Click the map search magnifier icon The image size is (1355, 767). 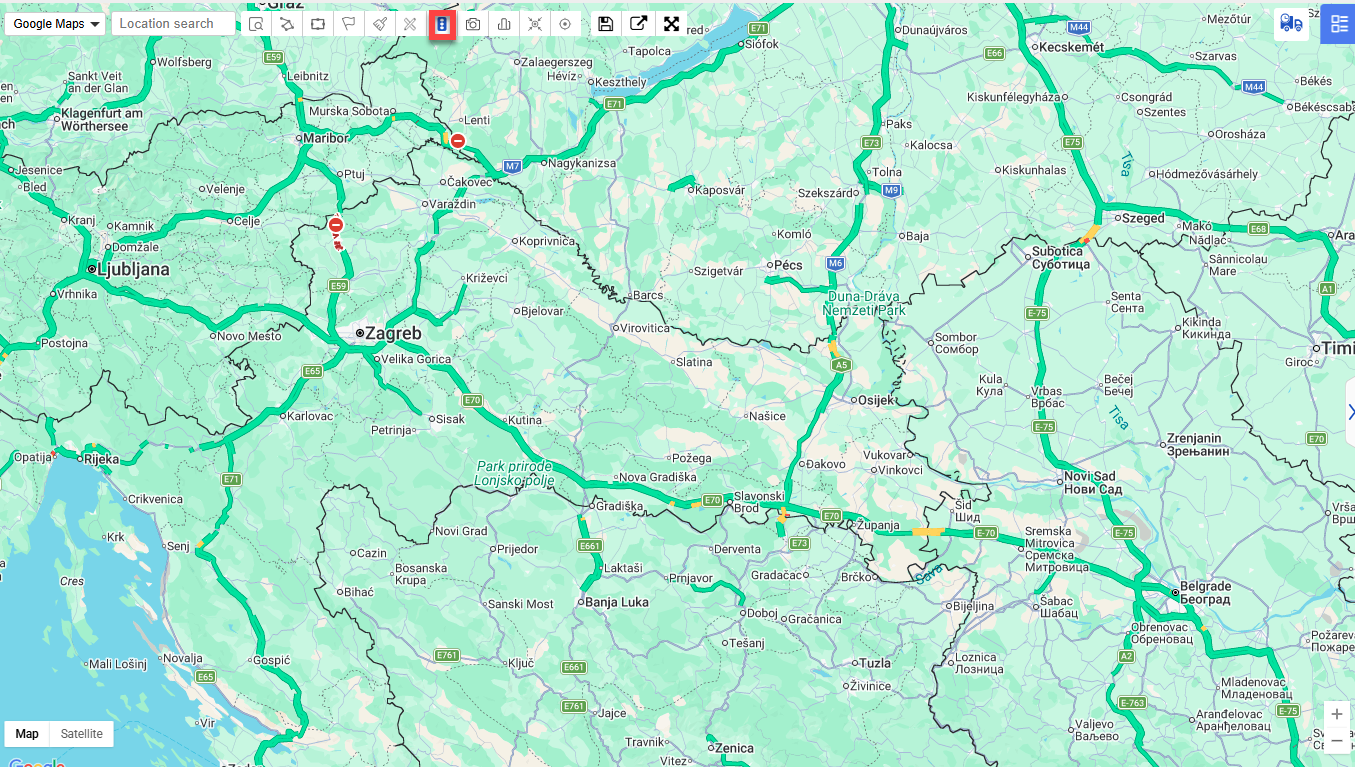click(256, 24)
